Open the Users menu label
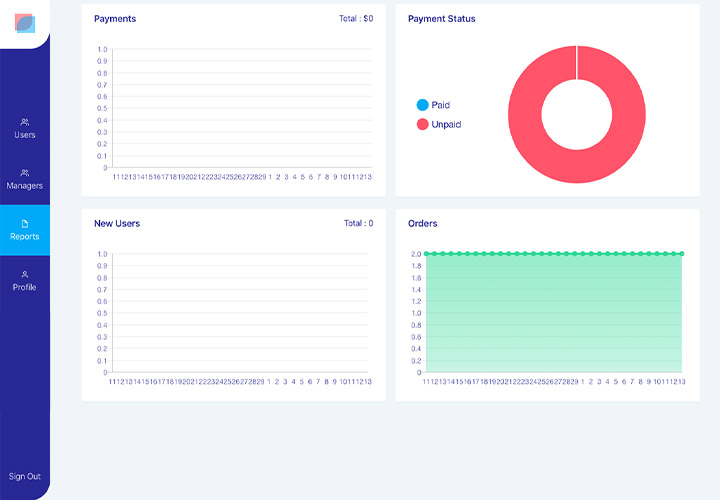 tap(25, 135)
